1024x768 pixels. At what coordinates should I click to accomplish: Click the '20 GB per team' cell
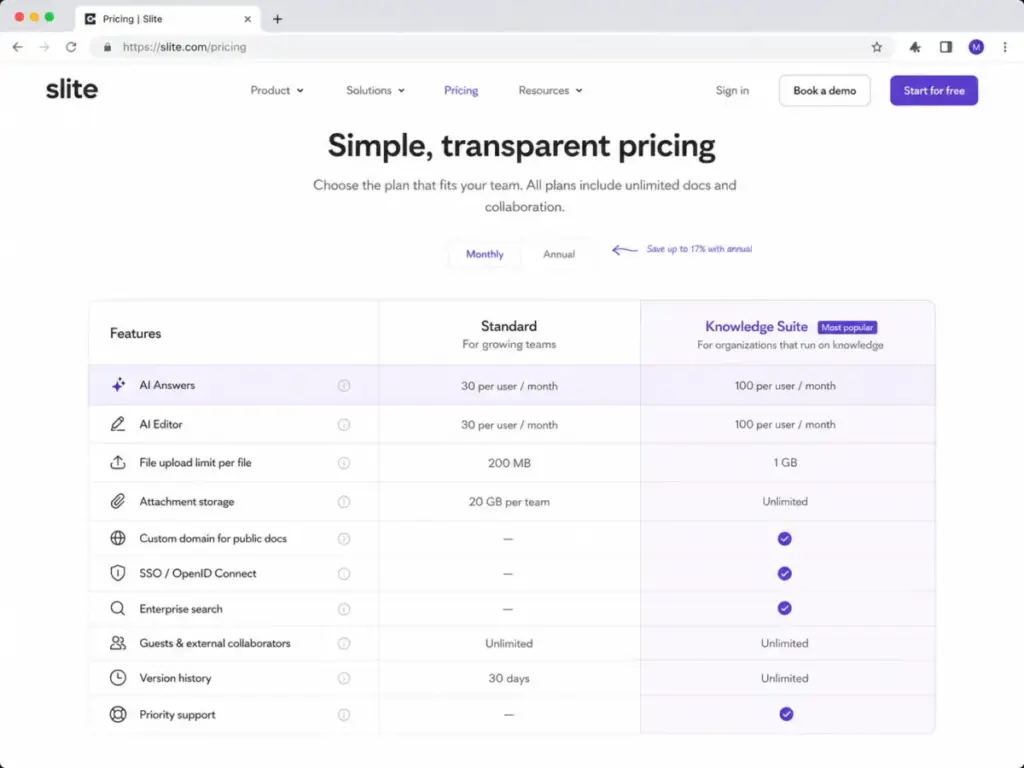509,502
